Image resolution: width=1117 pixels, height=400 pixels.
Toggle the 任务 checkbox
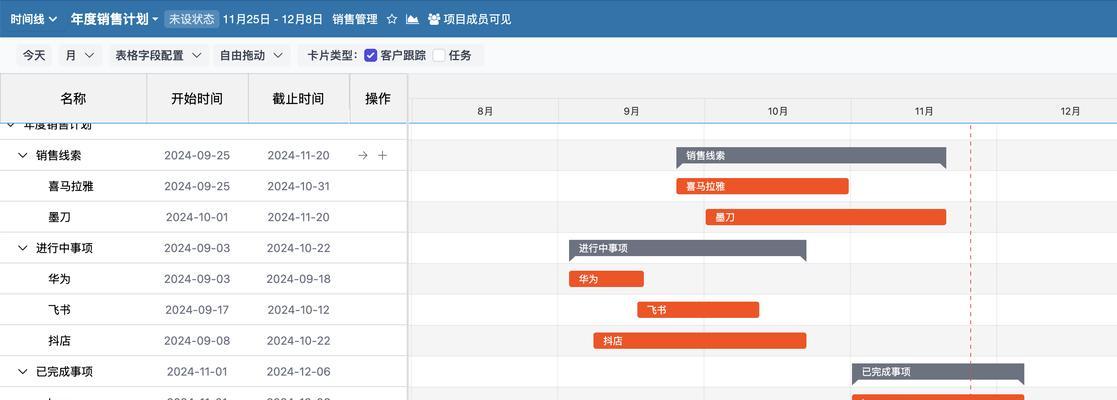tap(439, 55)
